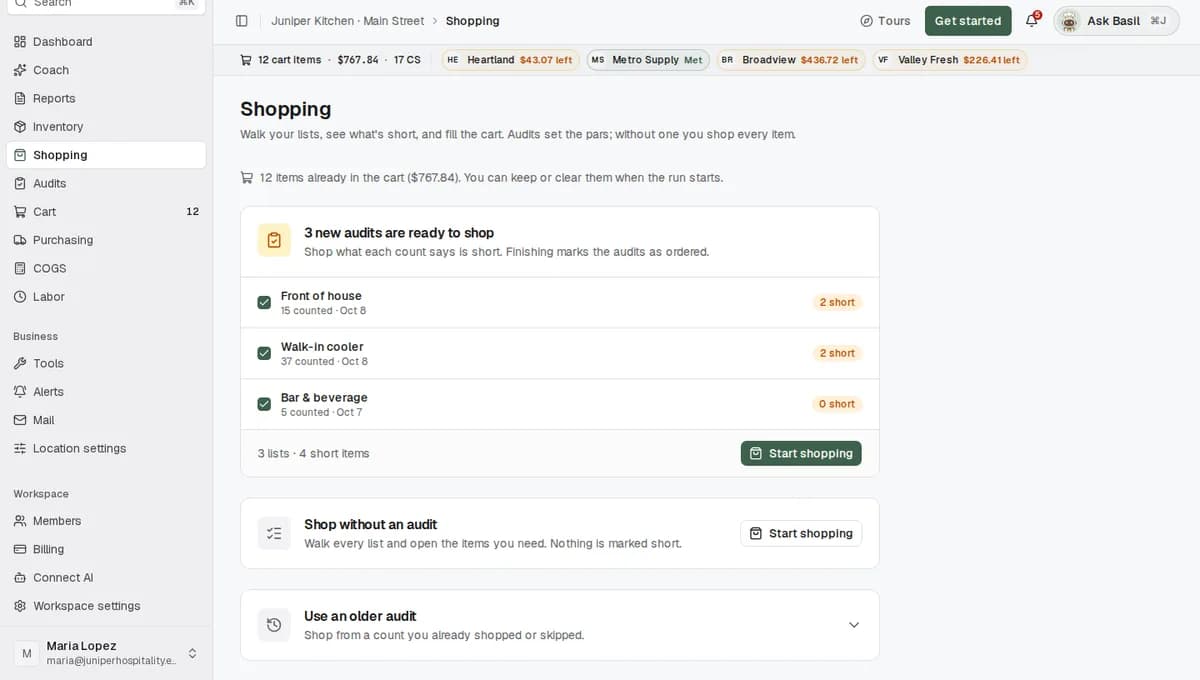
Task: Click the new audits clipboard badge icon
Action: pyautogui.click(x=274, y=240)
